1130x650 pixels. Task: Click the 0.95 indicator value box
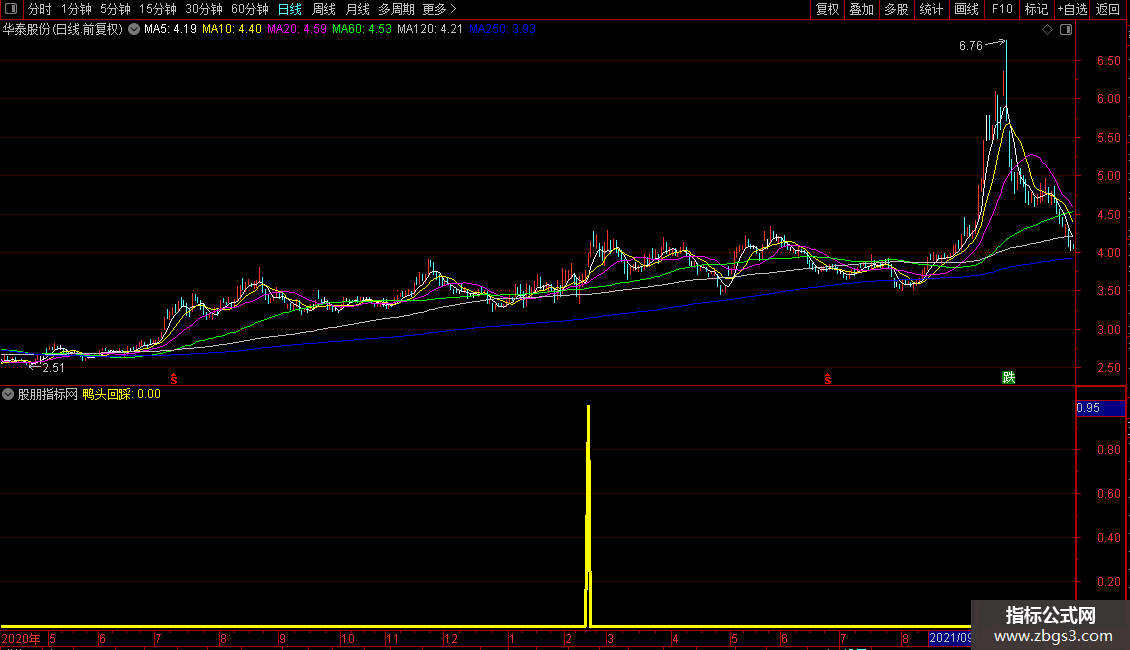[1100, 408]
